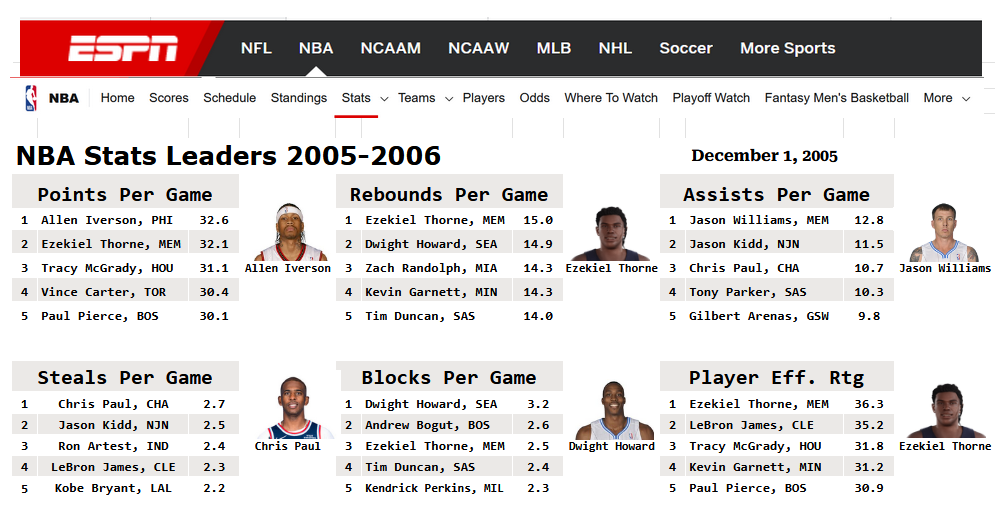Click the December 1, 2005 date
1003x505 pixels.
pos(764,156)
